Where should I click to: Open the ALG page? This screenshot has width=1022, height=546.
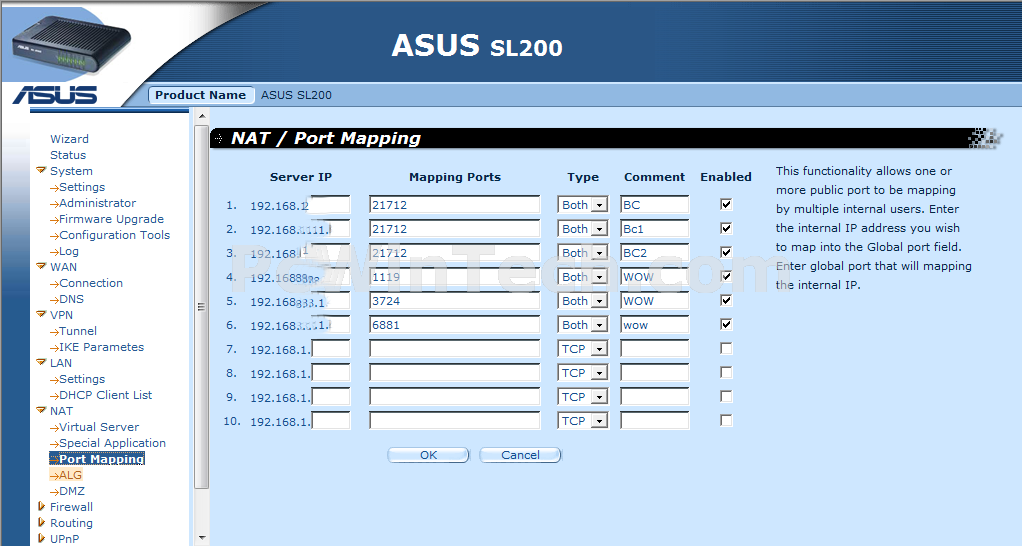point(66,475)
